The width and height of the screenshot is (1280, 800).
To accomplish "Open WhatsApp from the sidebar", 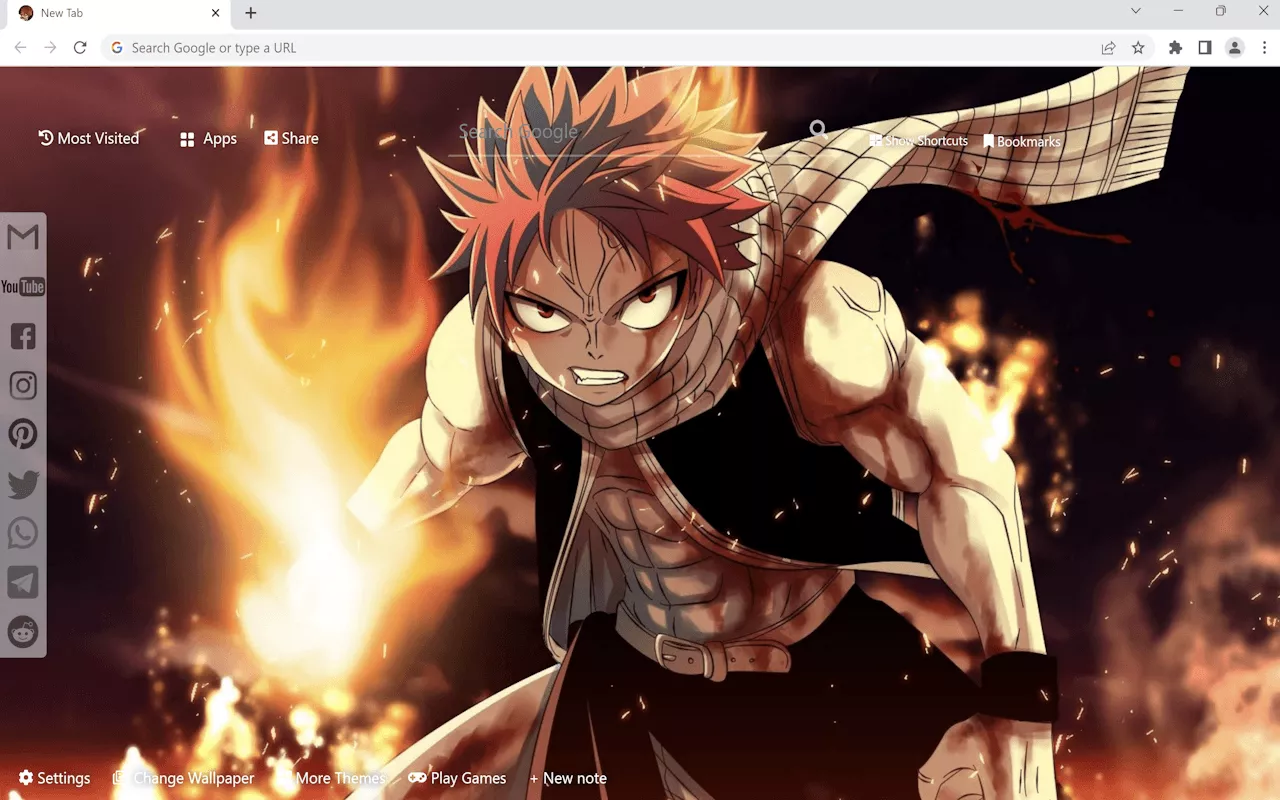I will (x=23, y=533).
